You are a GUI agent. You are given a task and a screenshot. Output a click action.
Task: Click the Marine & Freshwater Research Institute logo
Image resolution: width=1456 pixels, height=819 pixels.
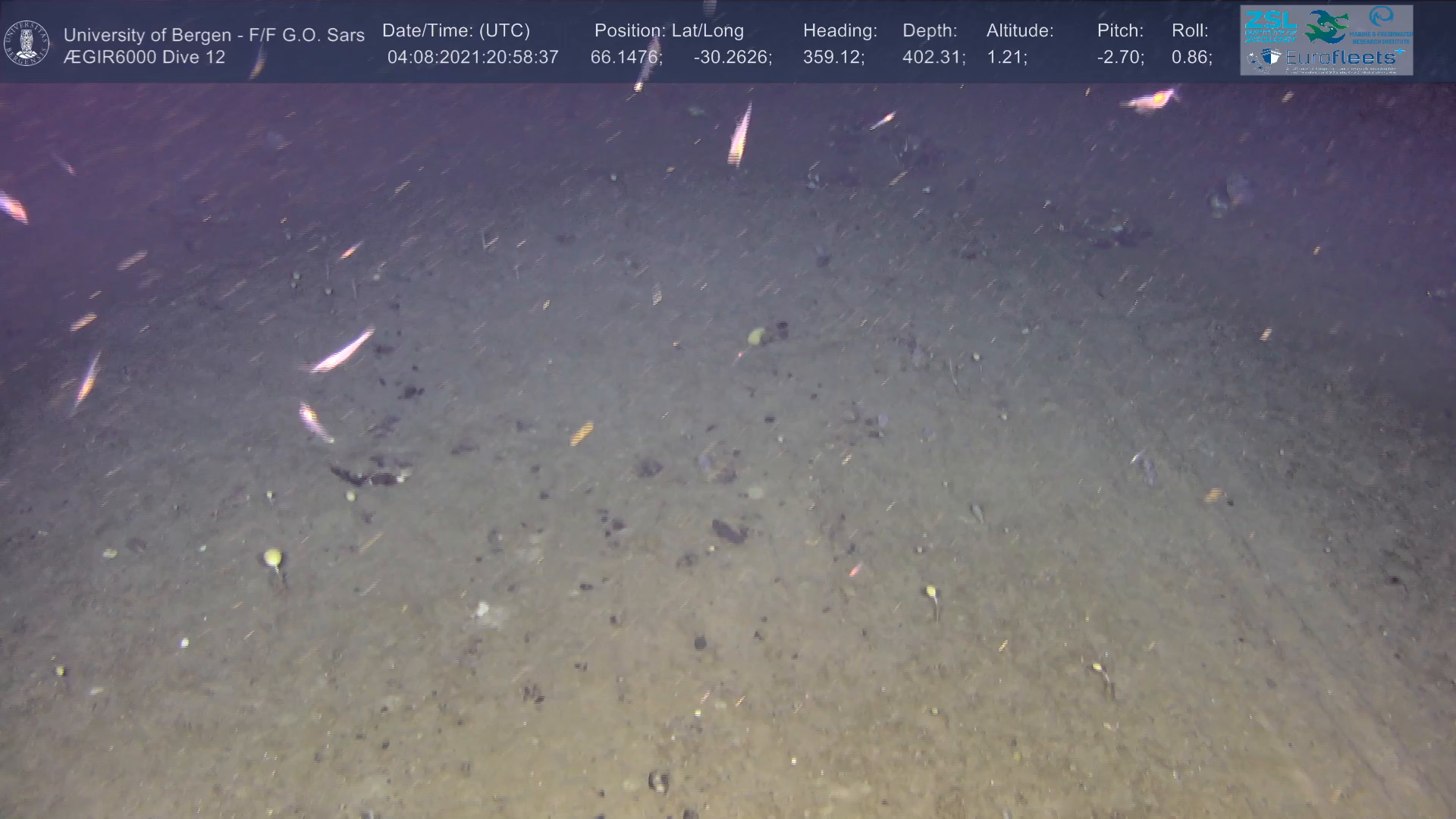(1382, 24)
